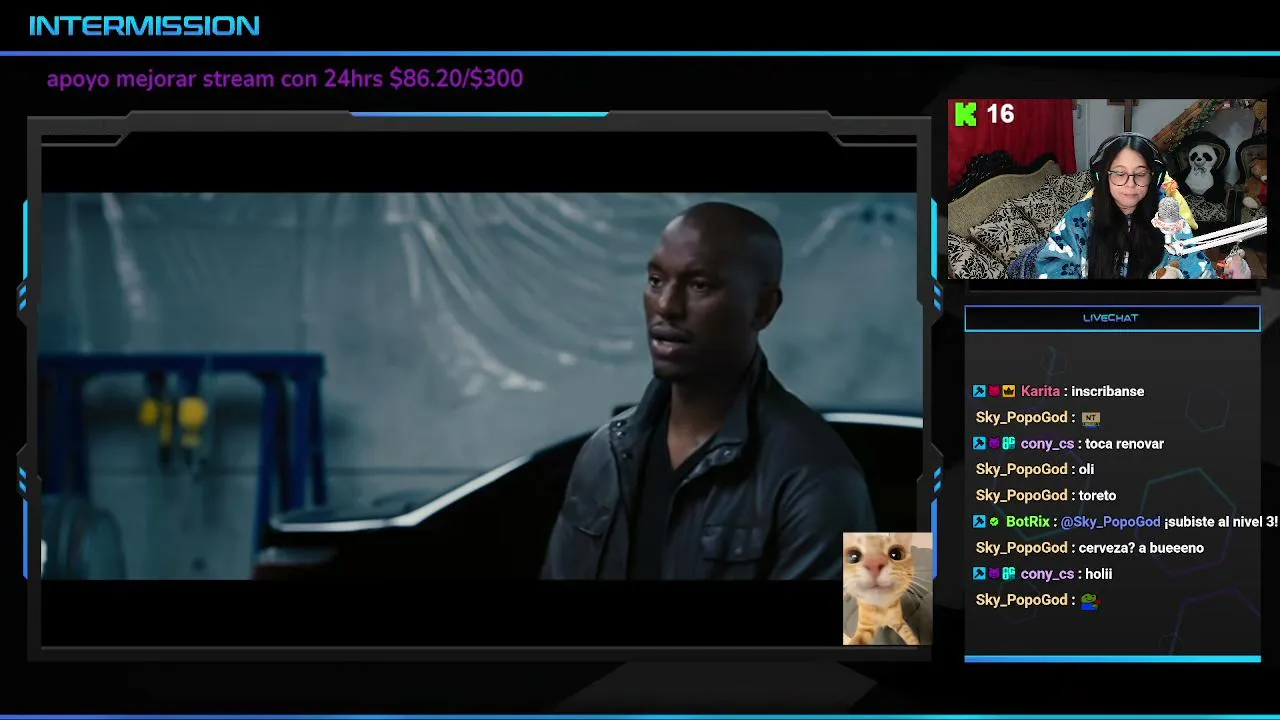Click cony_cs username on 'toca renovar' message
This screenshot has height=720, width=1280.
coord(1047,443)
